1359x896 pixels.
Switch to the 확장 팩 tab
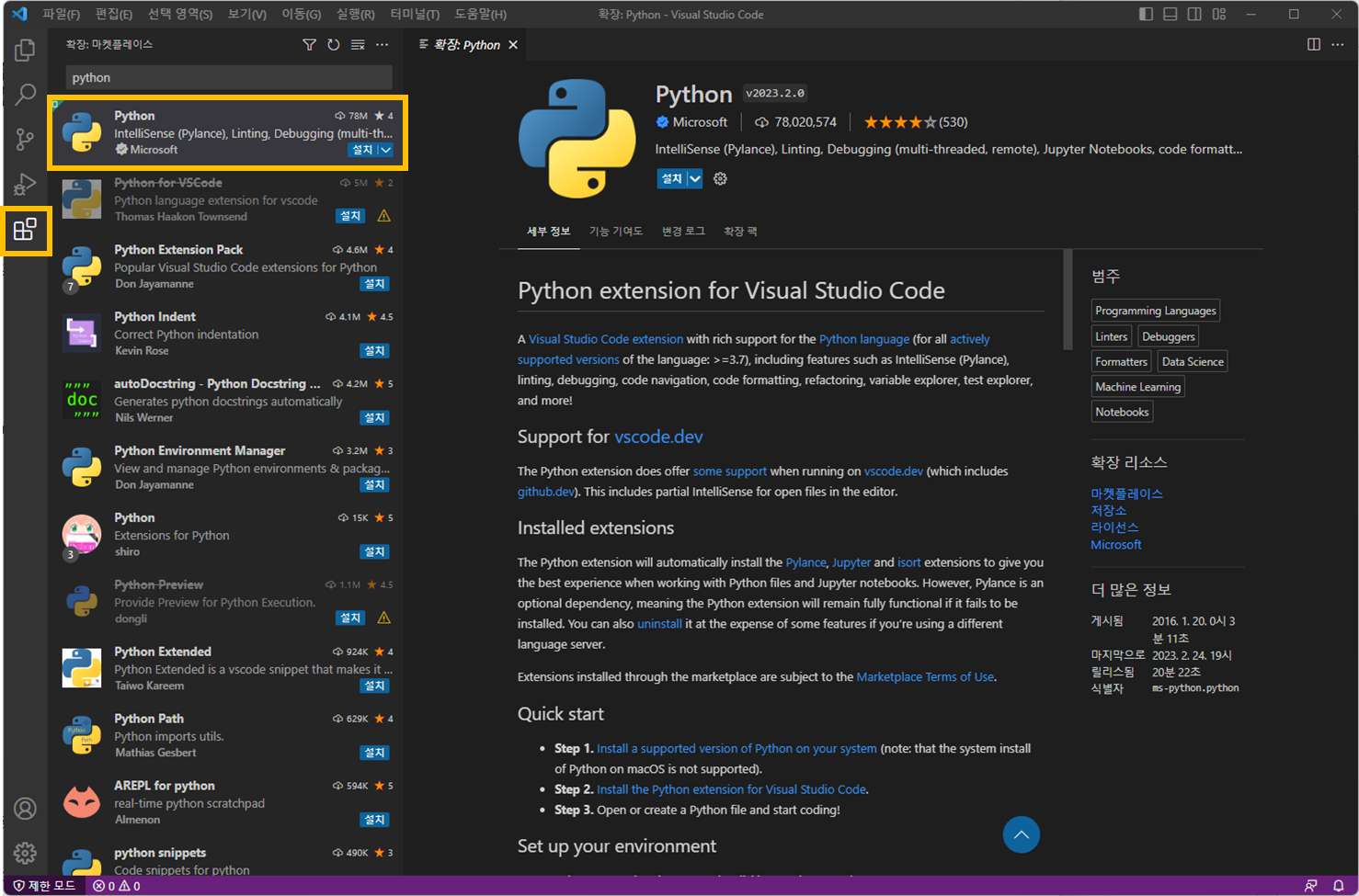click(x=740, y=232)
